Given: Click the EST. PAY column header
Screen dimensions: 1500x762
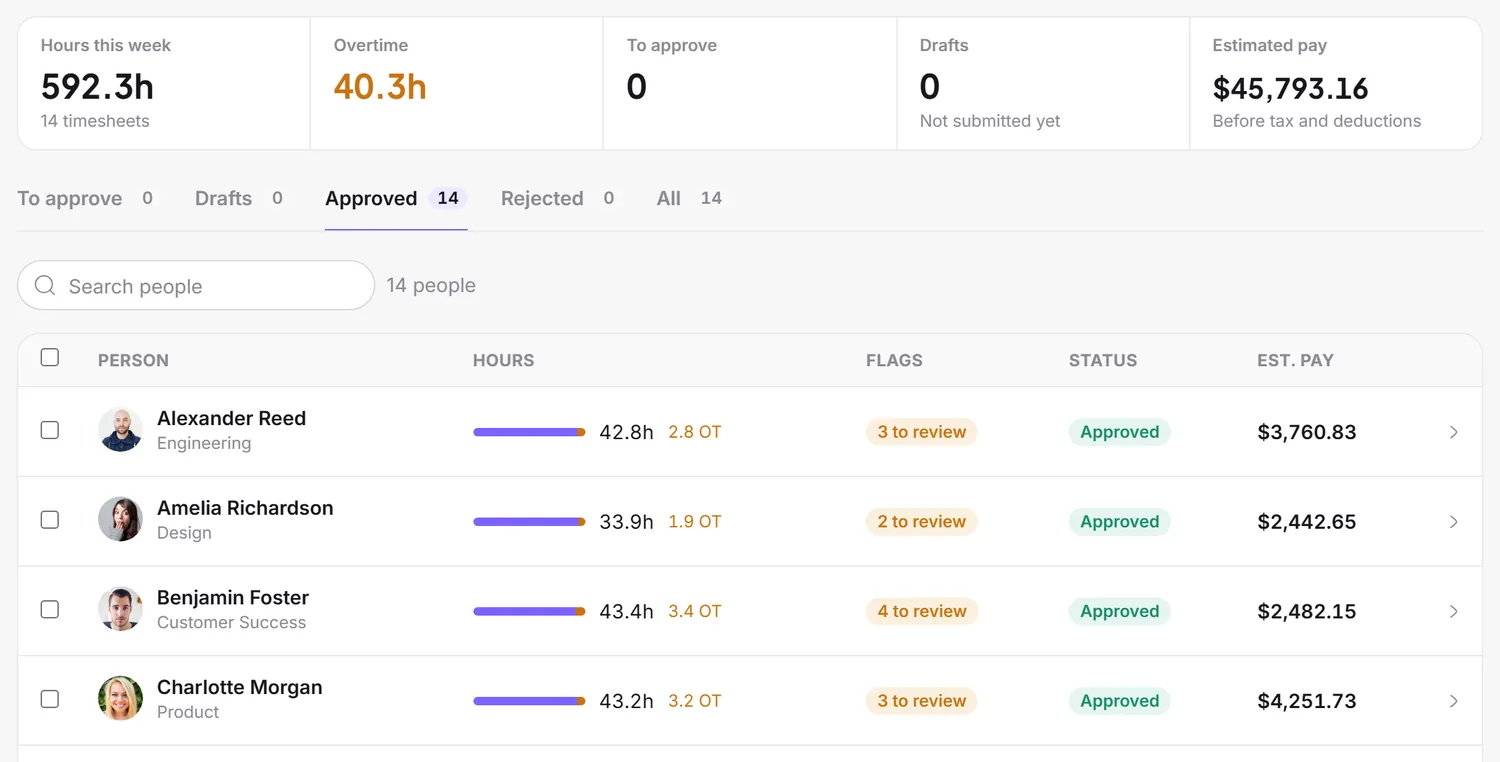Looking at the screenshot, I should point(1296,360).
